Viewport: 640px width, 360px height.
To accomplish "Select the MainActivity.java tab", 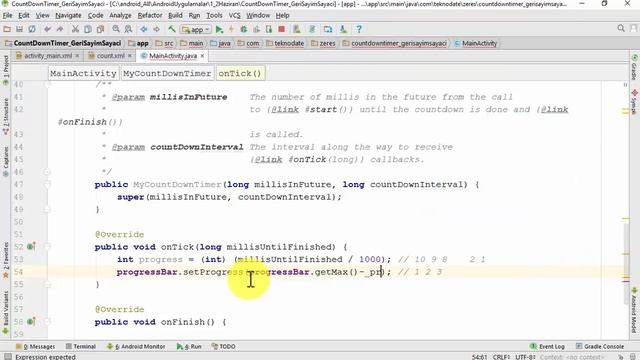I will [173, 56].
